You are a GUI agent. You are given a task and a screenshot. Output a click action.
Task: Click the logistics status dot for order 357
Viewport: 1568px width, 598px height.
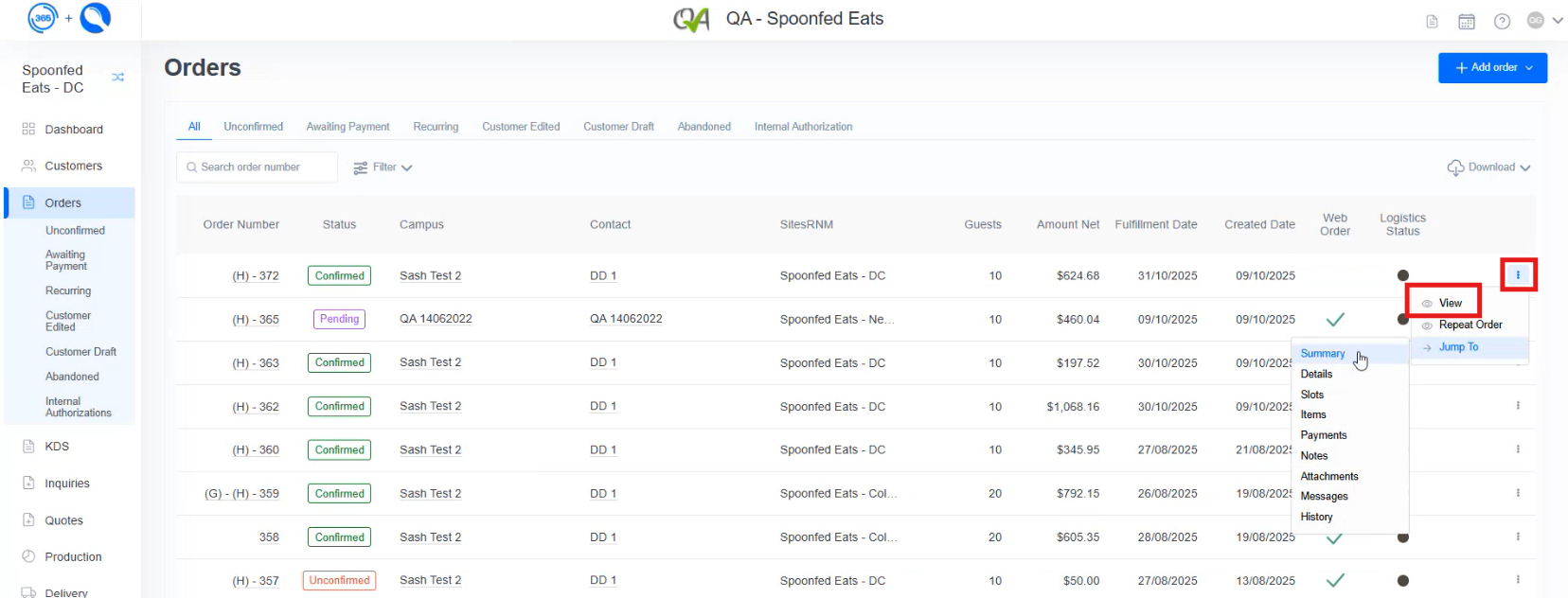[1403, 580]
